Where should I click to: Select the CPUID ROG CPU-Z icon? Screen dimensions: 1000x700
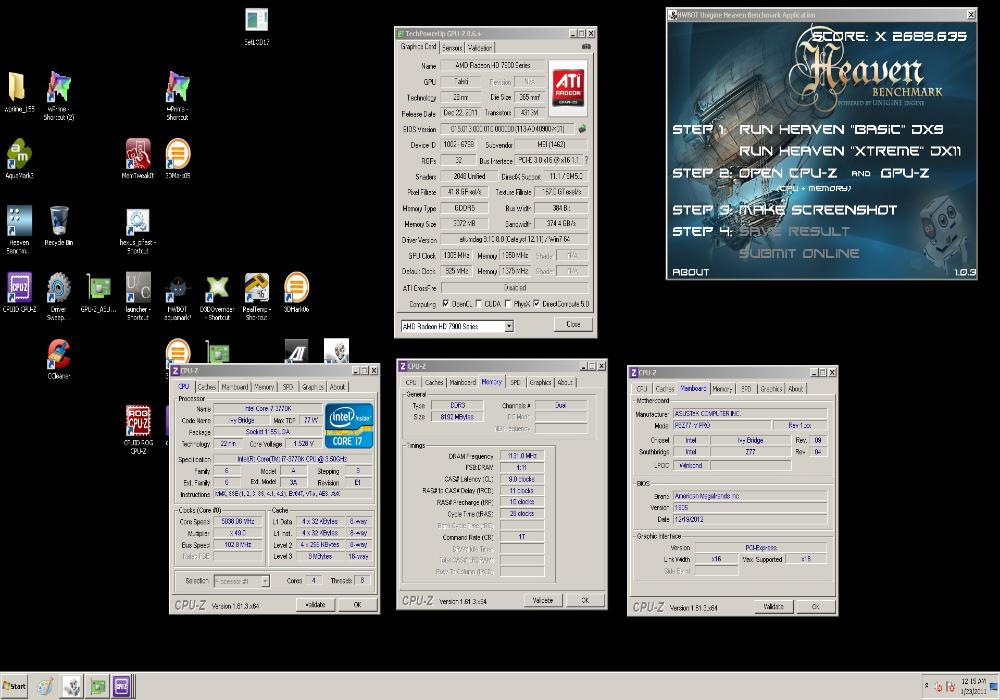(138, 429)
